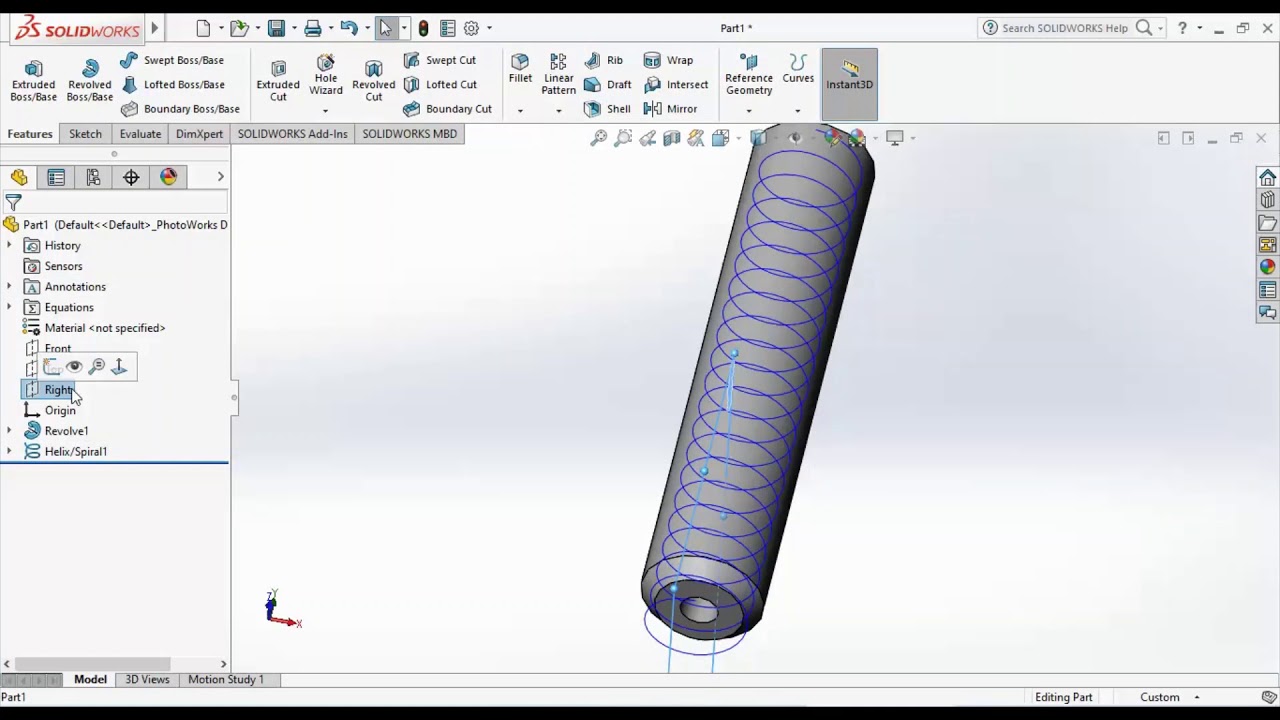Choose Lofted Boss/Base feature
Screen dimensions: 1280x720
pos(172,84)
